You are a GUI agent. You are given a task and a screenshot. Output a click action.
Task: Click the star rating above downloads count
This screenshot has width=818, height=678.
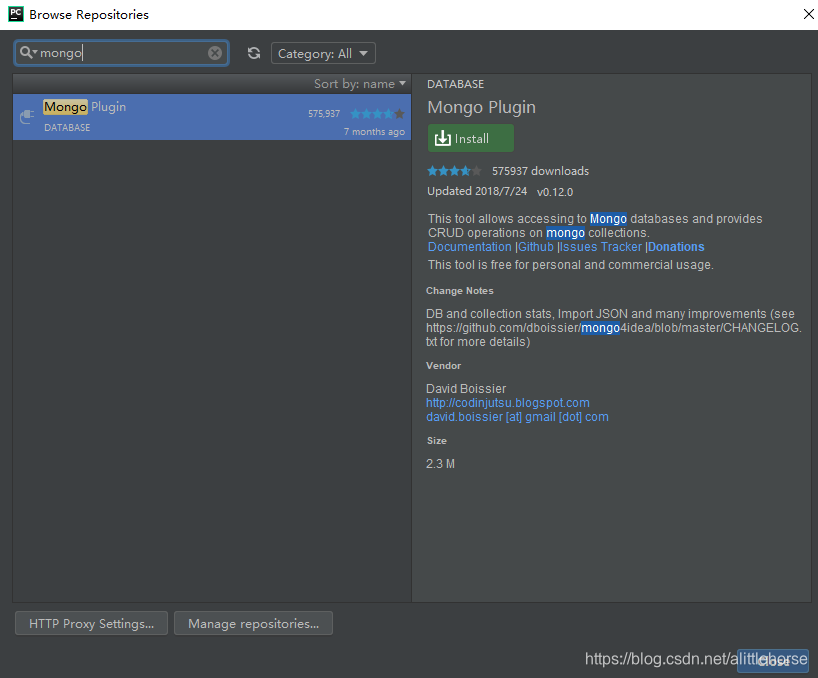coord(454,171)
